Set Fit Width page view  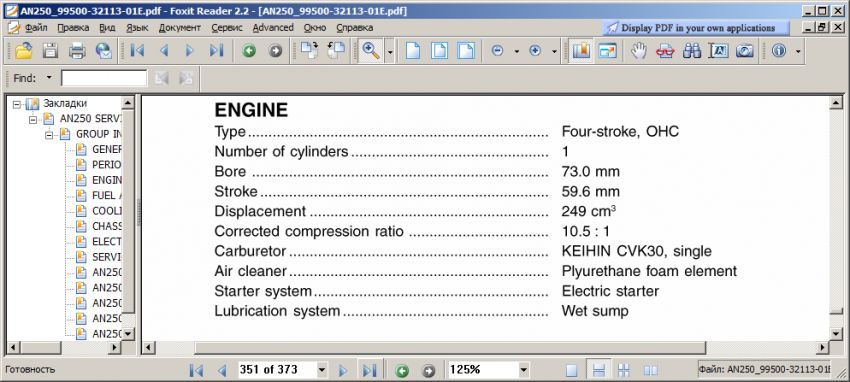(466, 51)
